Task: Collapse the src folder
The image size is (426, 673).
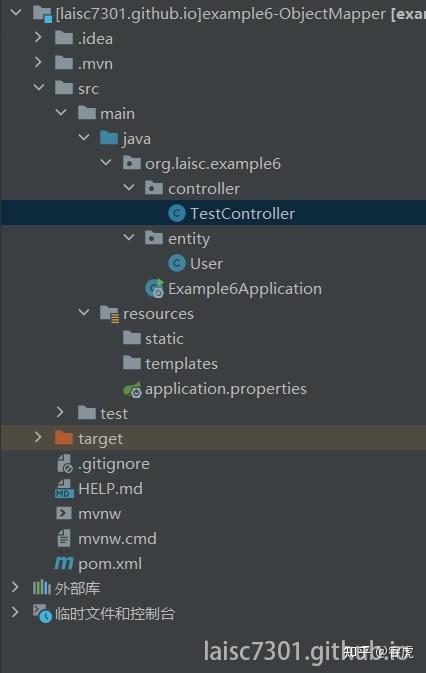Action: click(39, 88)
